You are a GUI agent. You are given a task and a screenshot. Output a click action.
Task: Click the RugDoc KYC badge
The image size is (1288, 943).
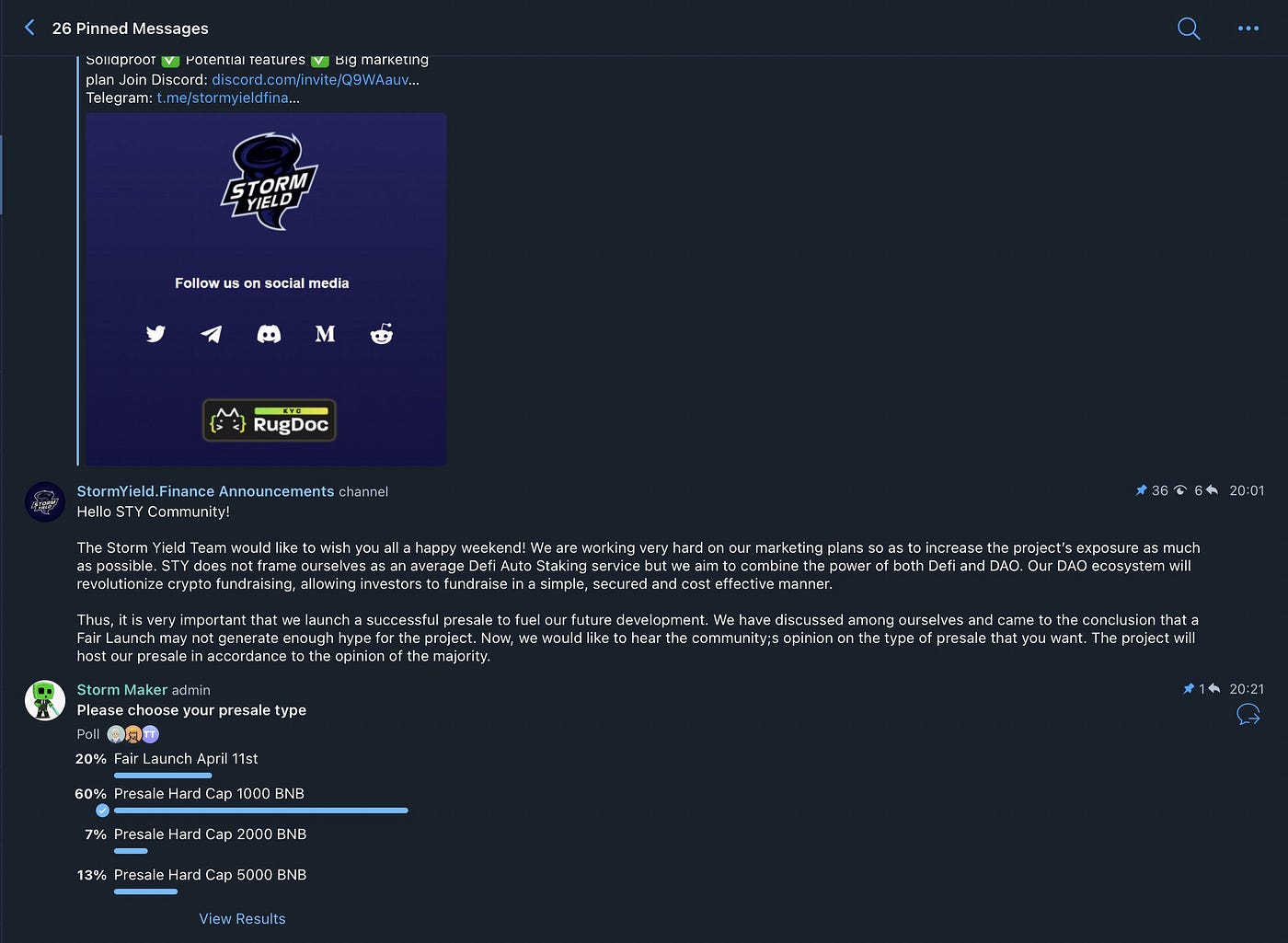tap(270, 420)
